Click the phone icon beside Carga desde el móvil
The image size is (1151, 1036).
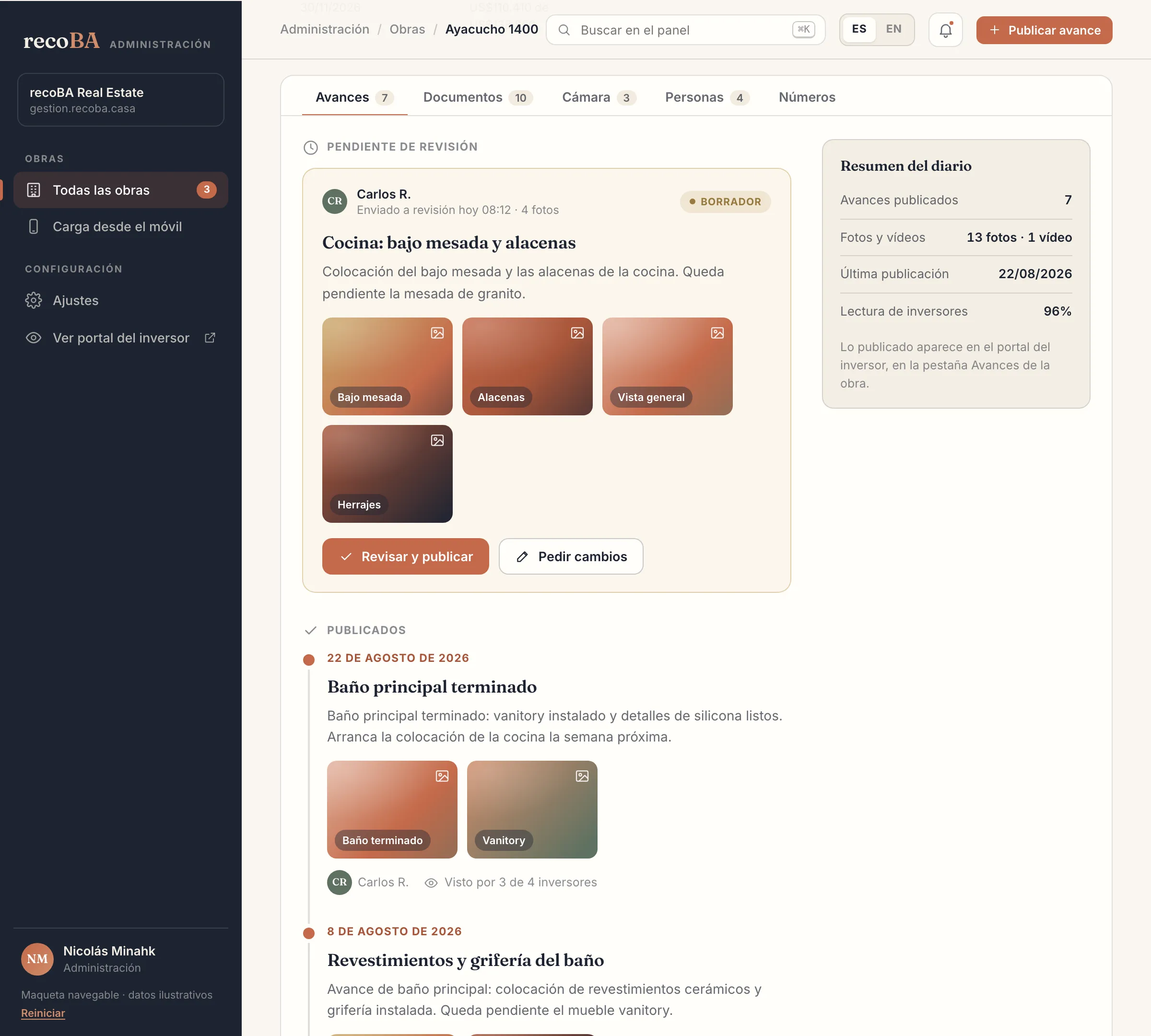[x=34, y=226]
